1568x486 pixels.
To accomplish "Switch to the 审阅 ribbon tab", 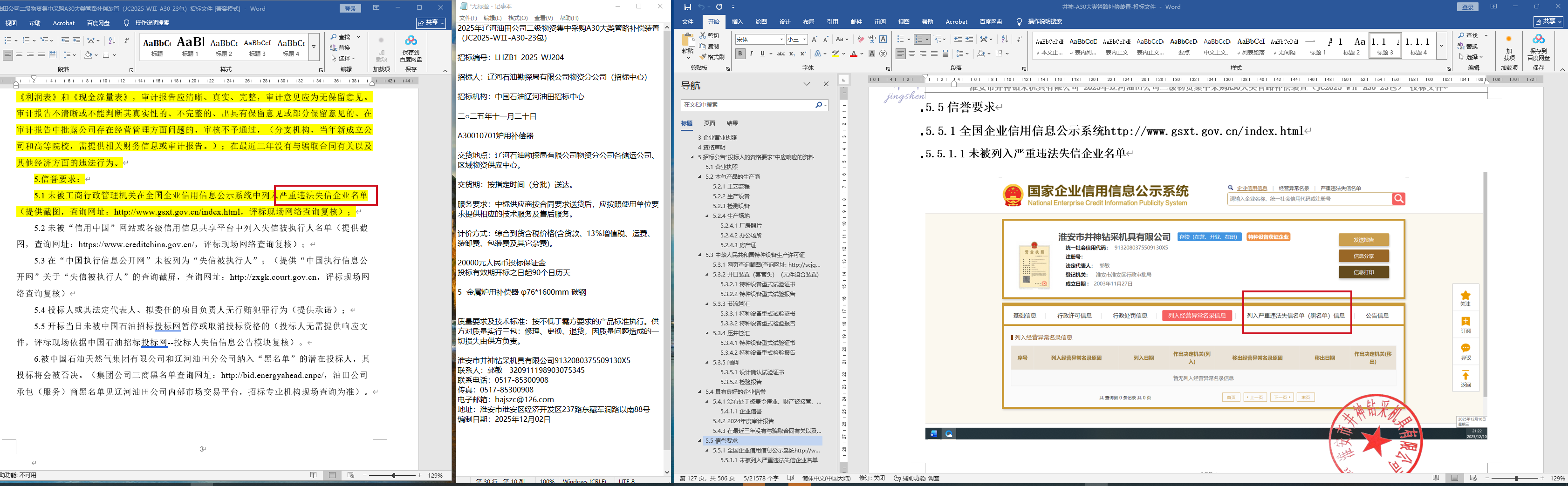I will [880, 22].
